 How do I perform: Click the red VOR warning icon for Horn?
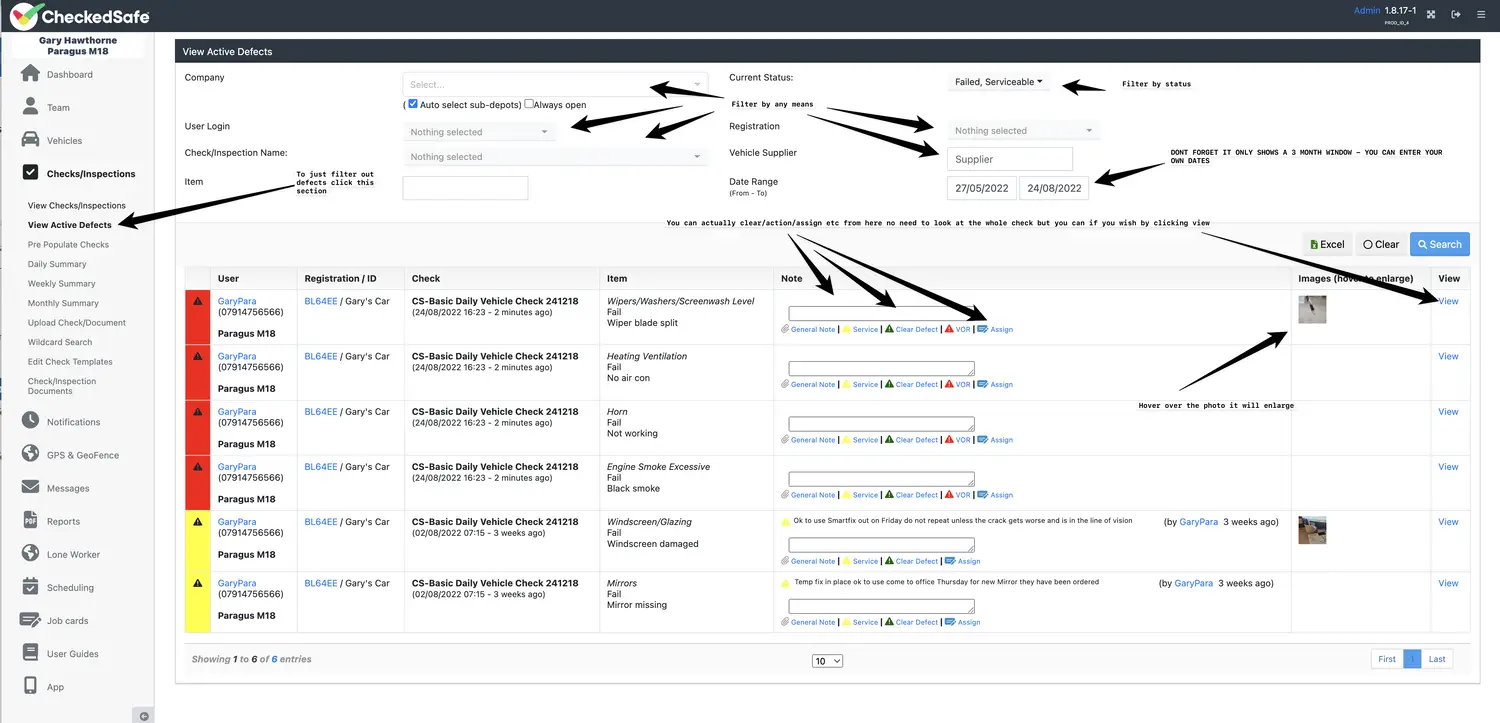[x=949, y=440]
